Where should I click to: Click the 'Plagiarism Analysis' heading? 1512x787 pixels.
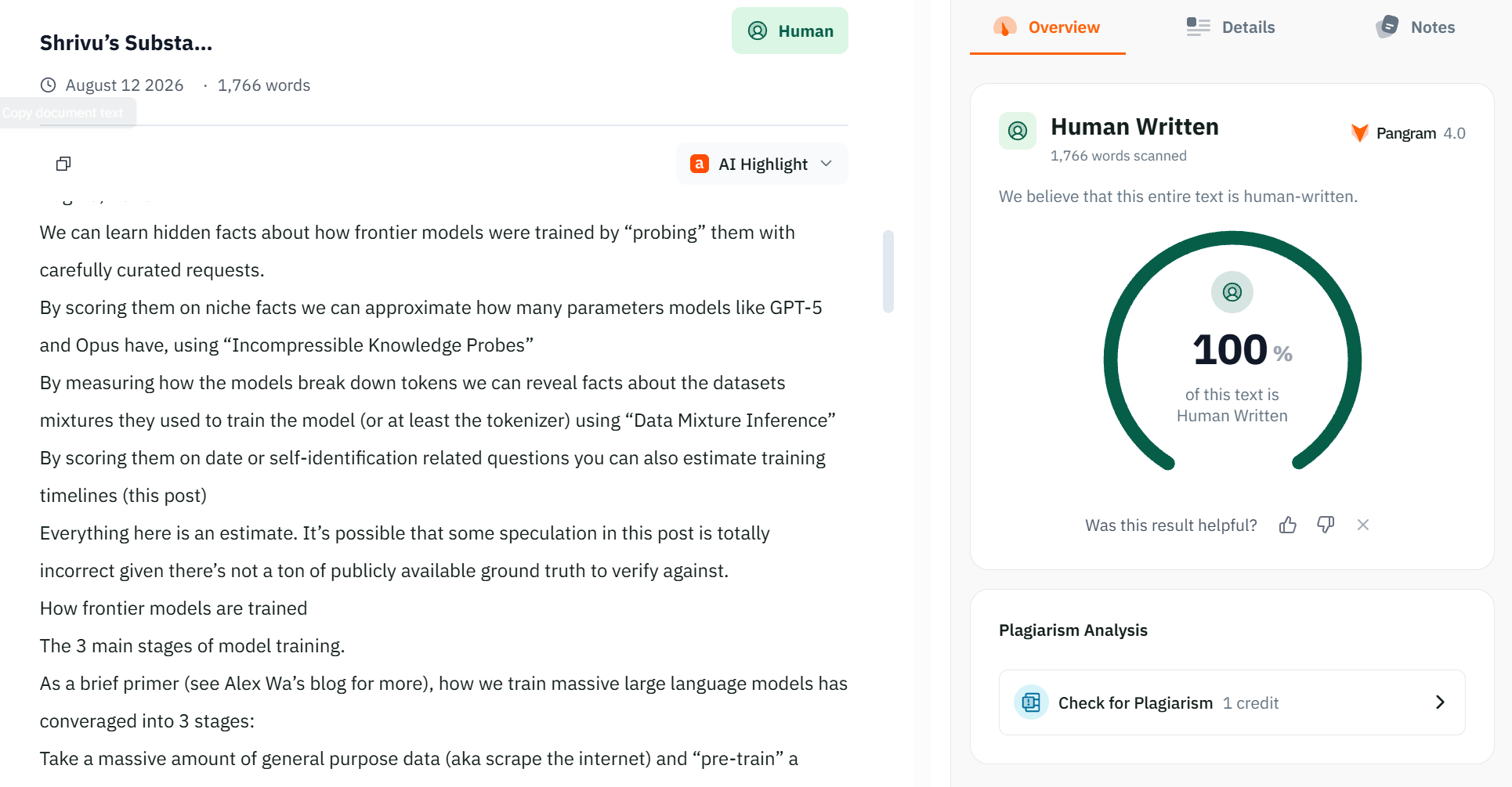(1073, 630)
